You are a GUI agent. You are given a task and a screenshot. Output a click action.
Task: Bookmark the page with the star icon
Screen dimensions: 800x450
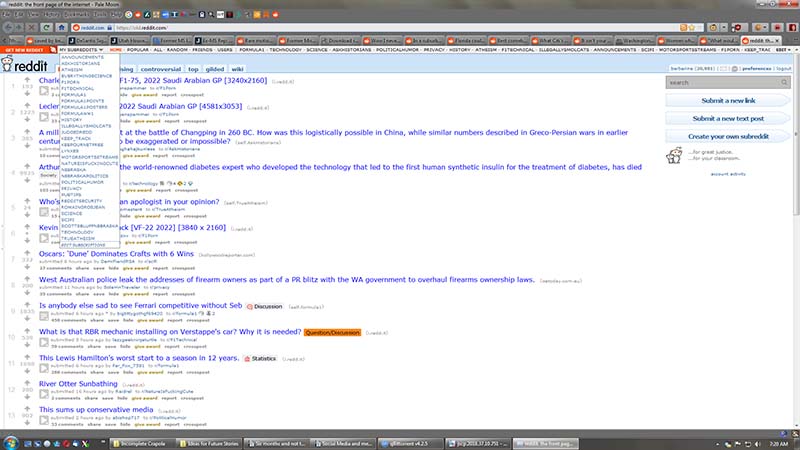[692, 28]
